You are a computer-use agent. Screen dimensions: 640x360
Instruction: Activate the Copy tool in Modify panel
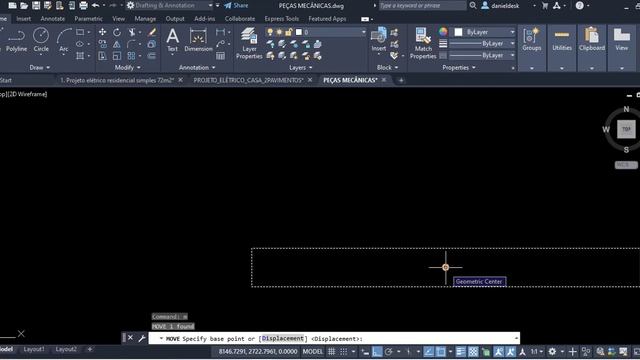pos(102,44)
